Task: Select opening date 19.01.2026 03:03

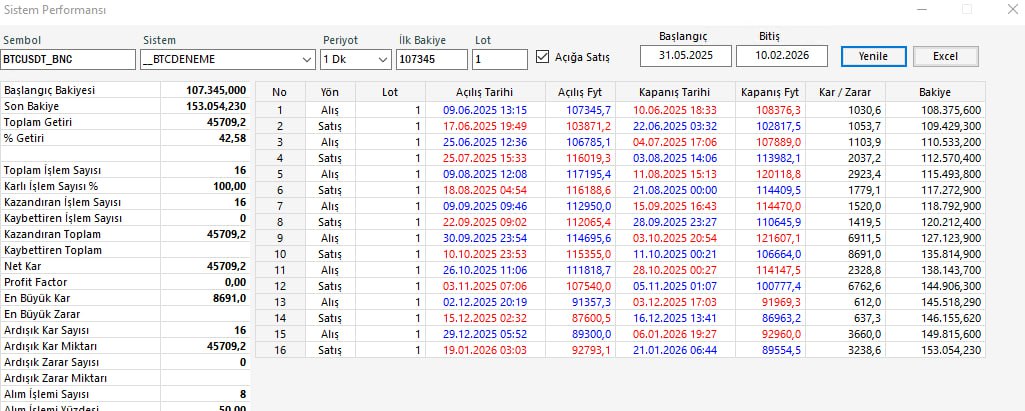Action: tap(484, 350)
